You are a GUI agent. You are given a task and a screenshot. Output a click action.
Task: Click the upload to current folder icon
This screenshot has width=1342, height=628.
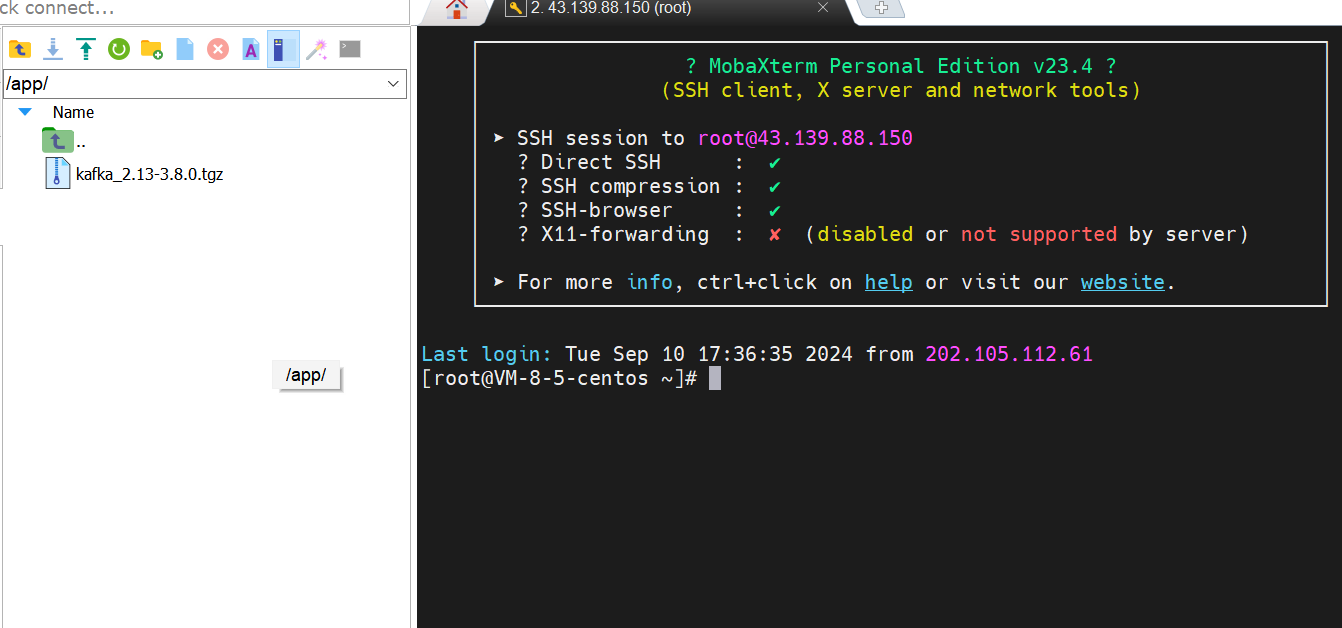coord(86,49)
